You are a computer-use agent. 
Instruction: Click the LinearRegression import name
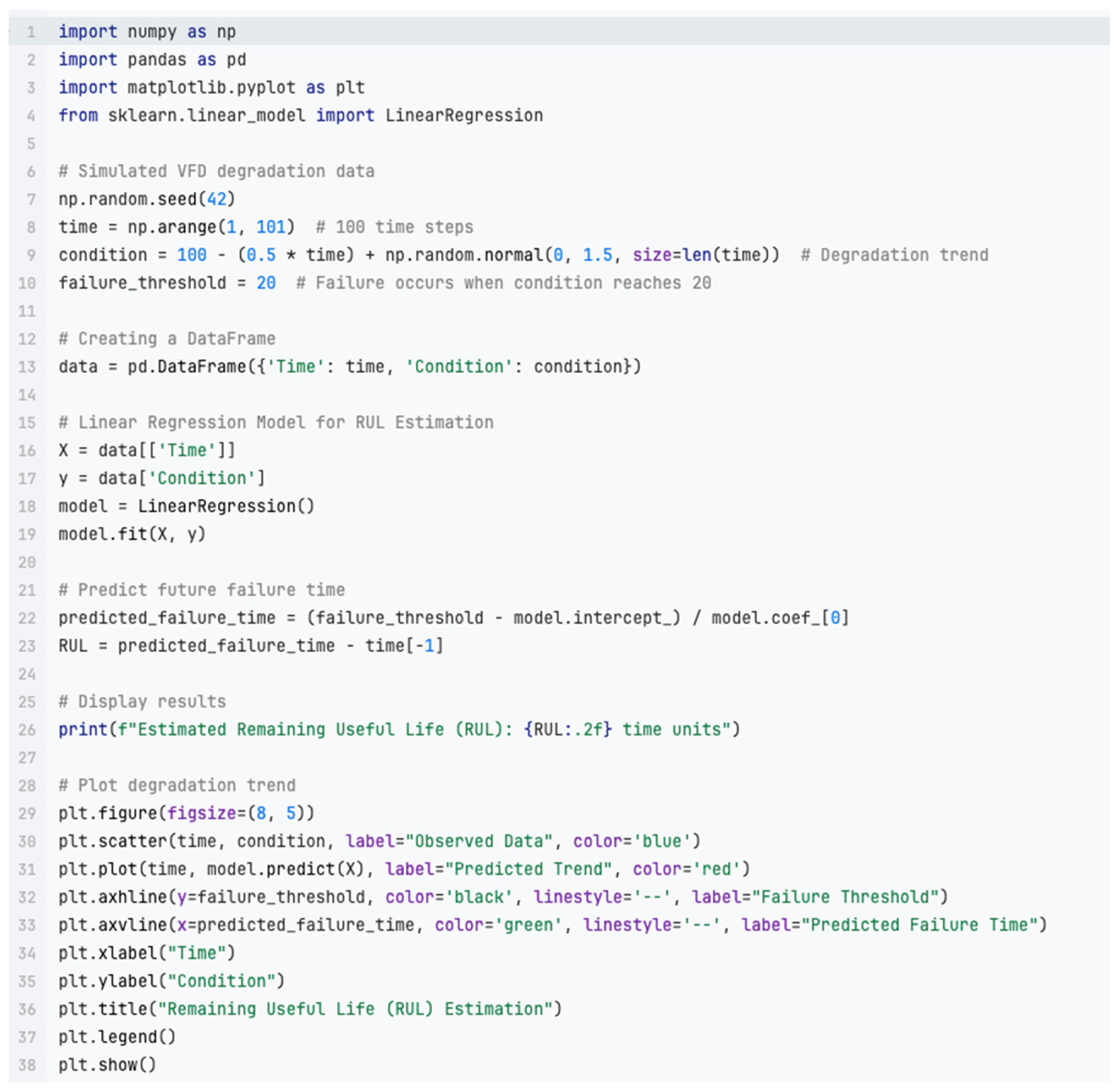coord(464,116)
